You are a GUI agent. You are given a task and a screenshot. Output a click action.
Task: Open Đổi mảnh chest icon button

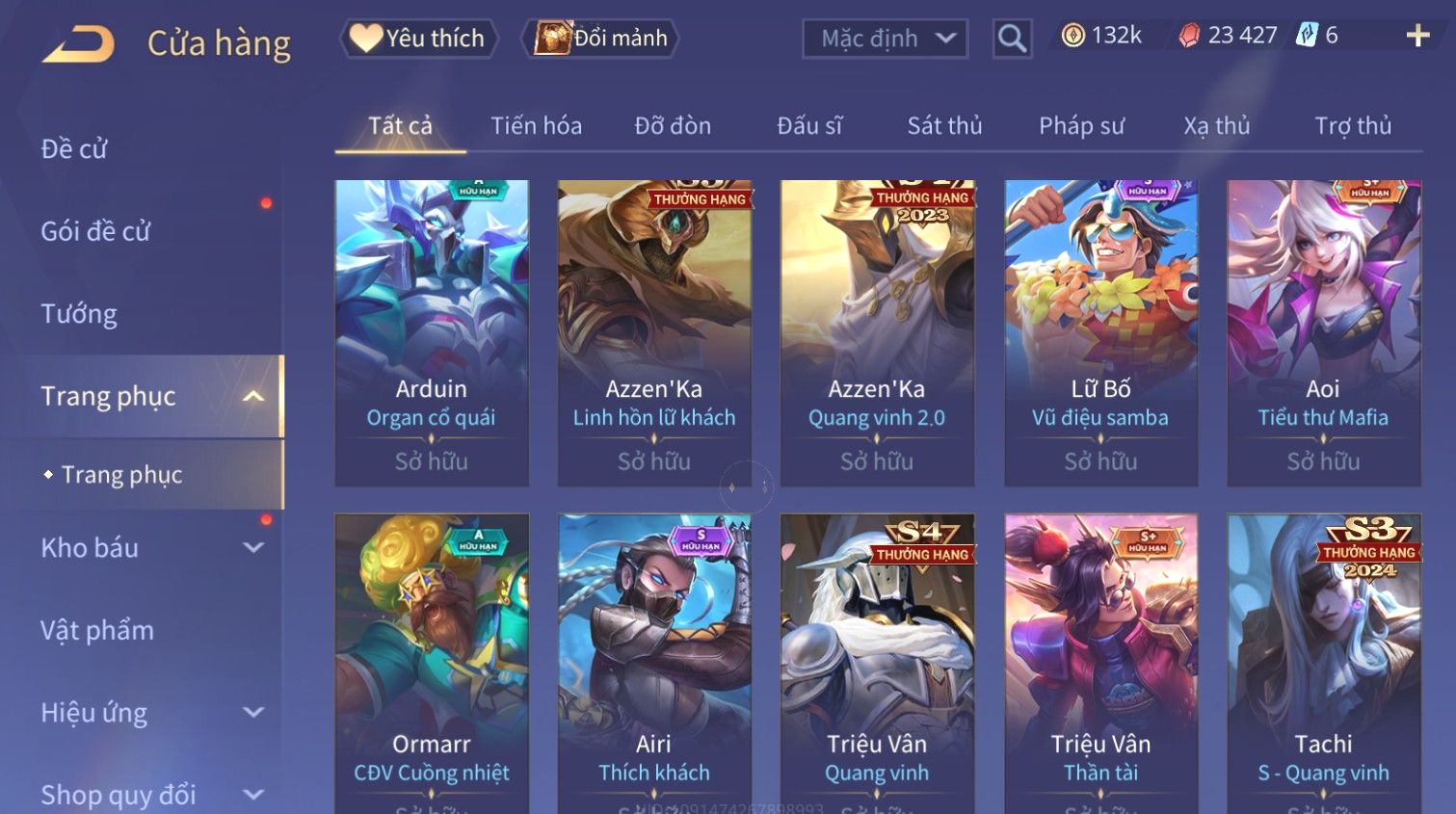coord(600,39)
